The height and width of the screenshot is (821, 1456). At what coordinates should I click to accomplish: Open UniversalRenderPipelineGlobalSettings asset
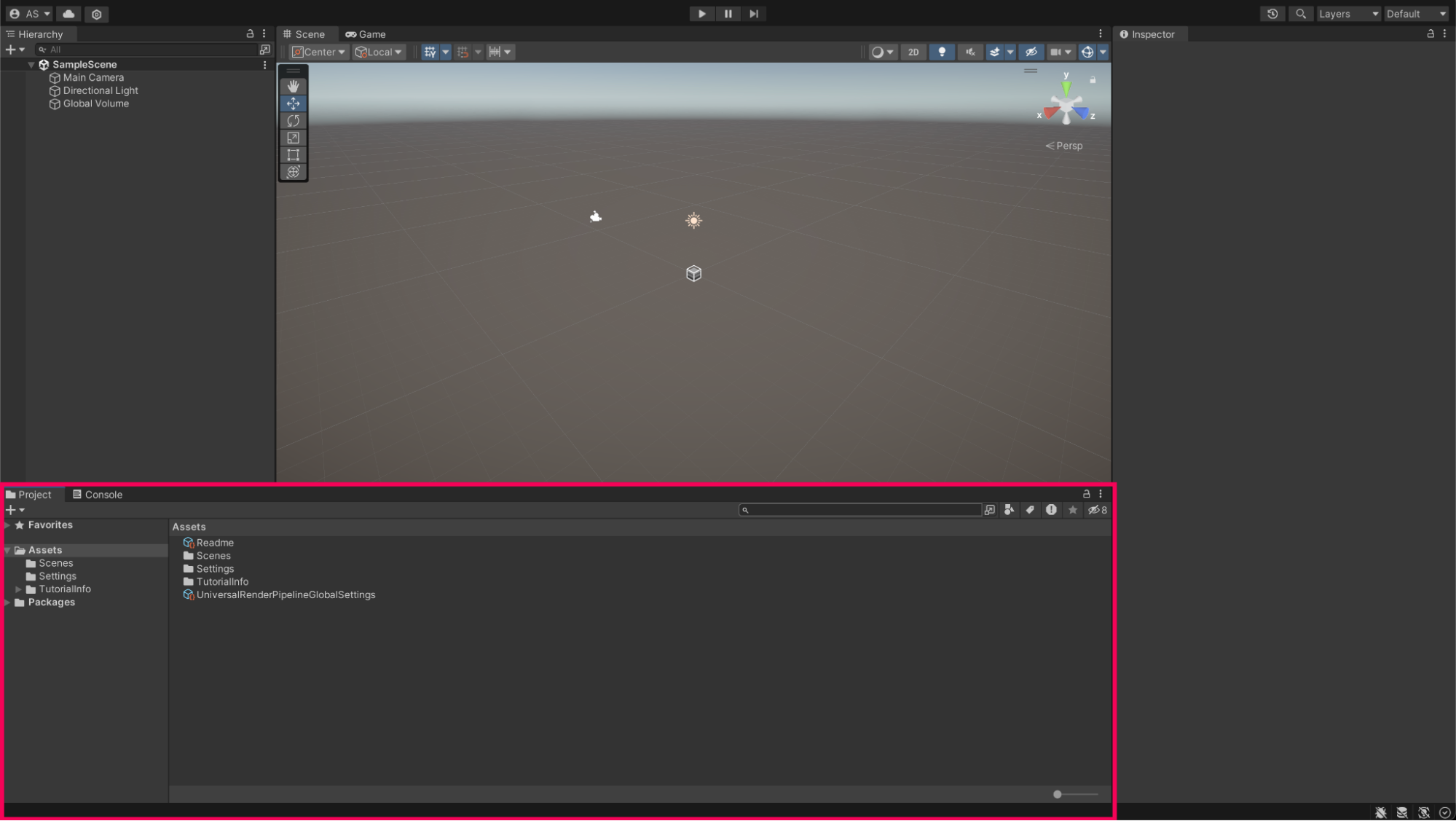click(286, 594)
